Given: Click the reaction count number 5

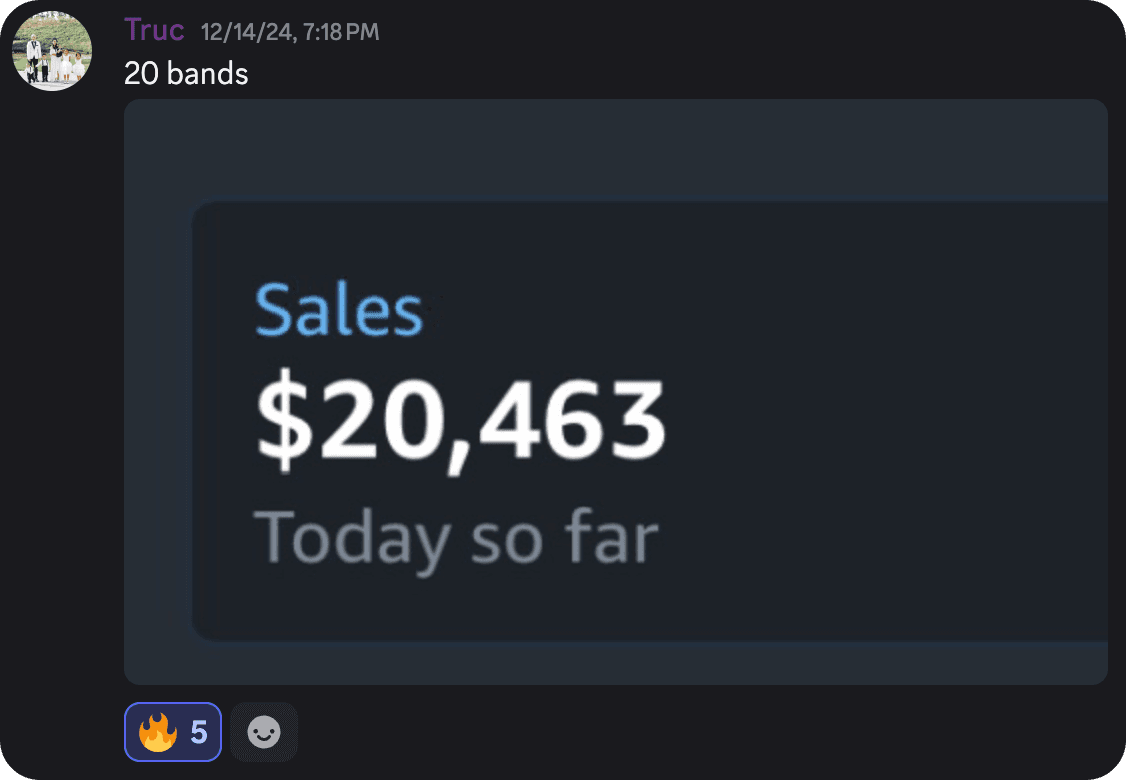Looking at the screenshot, I should [199, 733].
